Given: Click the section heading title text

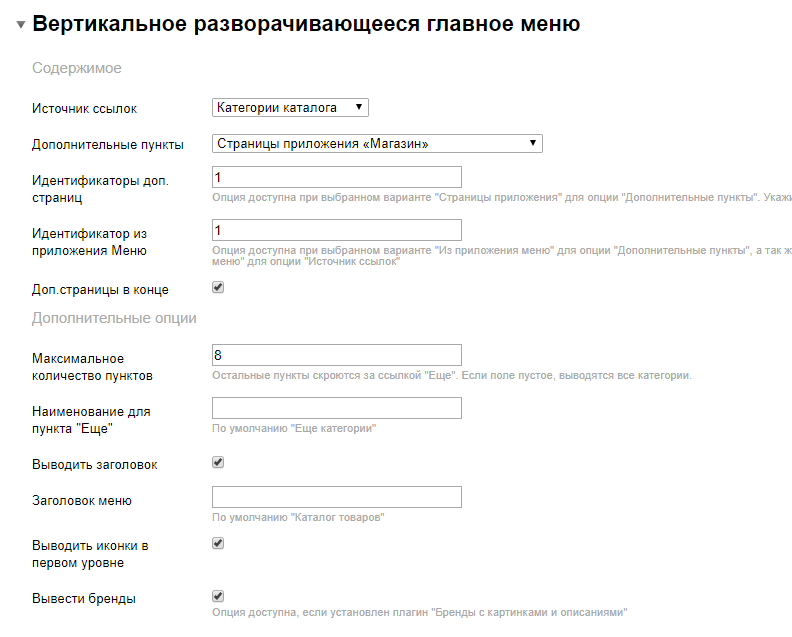Looking at the screenshot, I should (306, 24).
